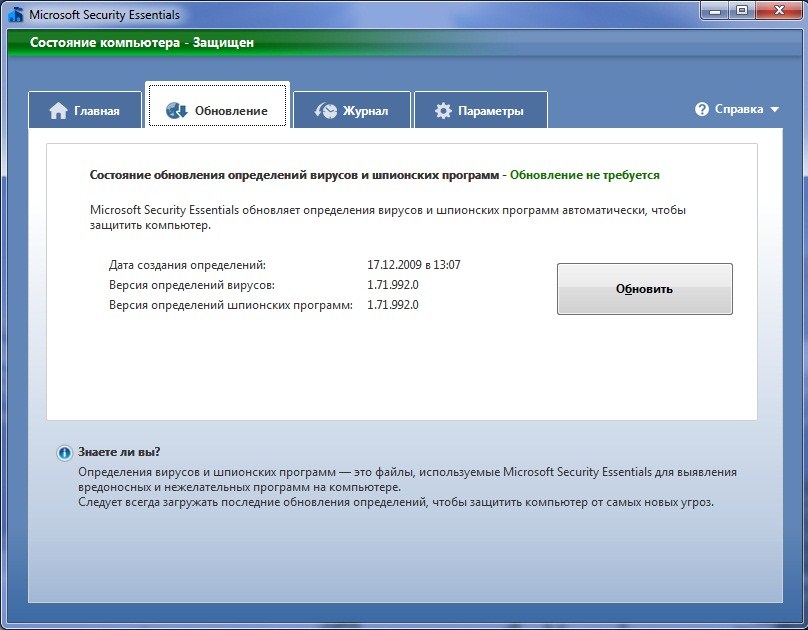Viewport: 808px width, 630px height.
Task: Go to the Параметры tab
Action: coord(481,110)
